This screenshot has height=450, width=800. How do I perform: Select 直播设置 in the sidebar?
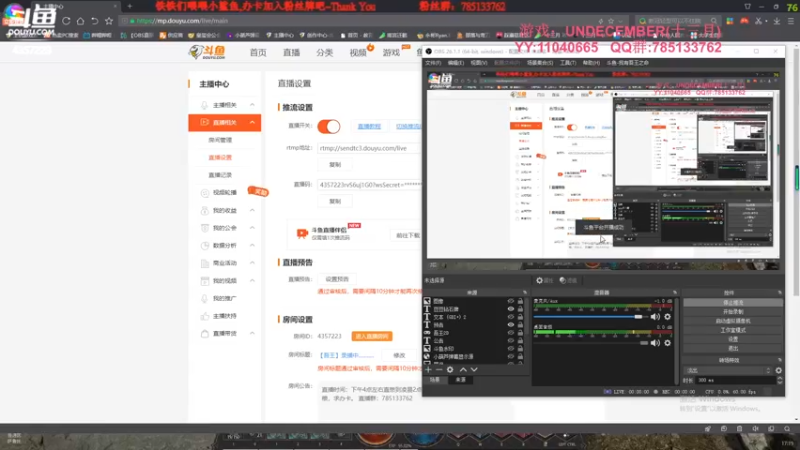click(220, 157)
